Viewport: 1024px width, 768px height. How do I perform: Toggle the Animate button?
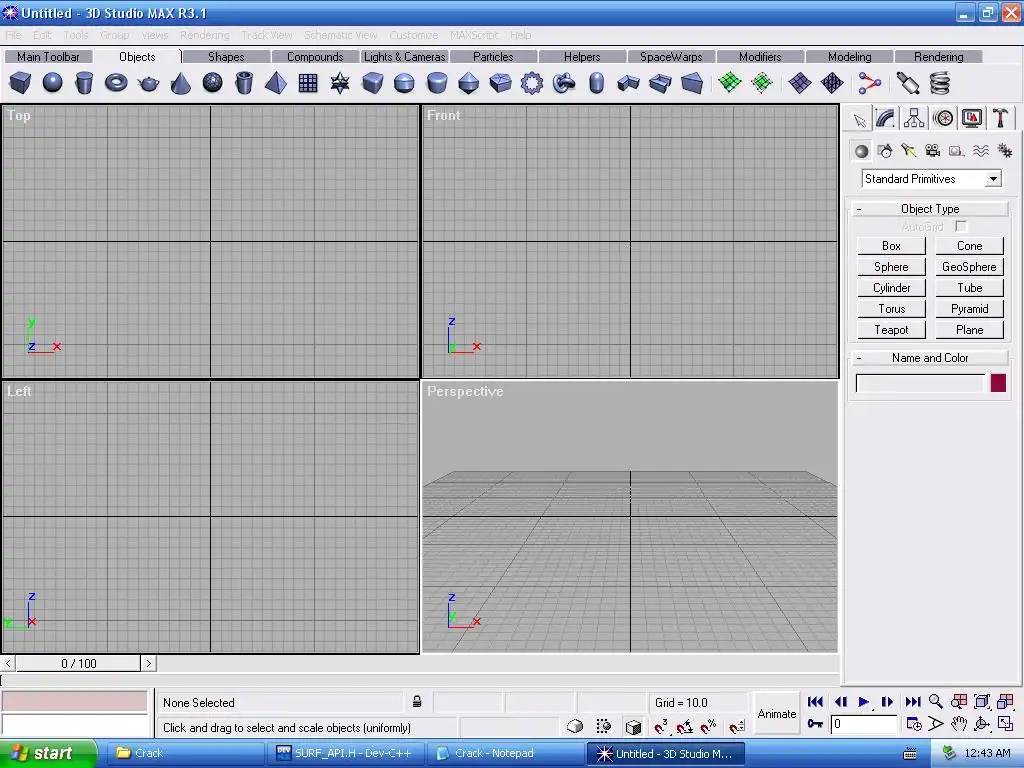(x=776, y=714)
